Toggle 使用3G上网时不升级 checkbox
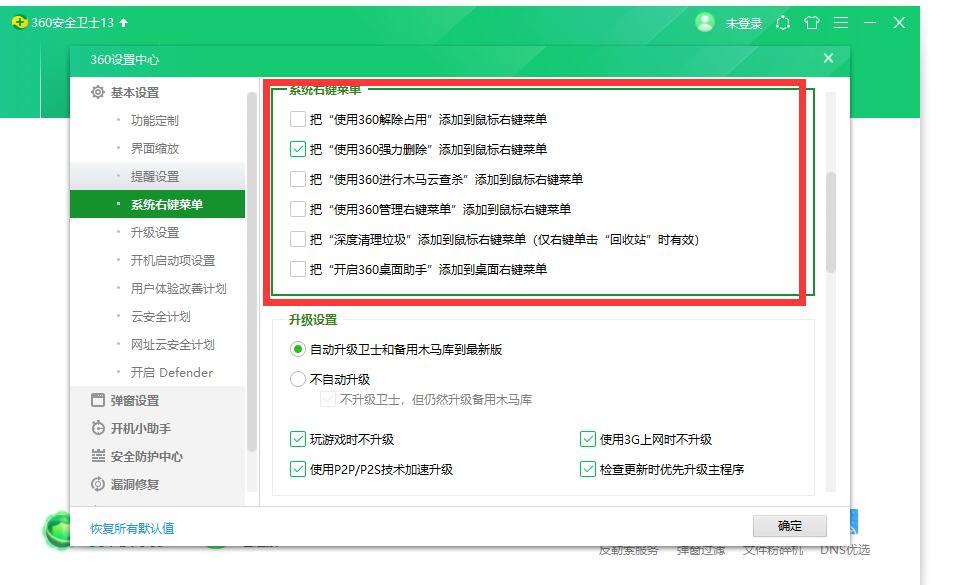Screen dimensions: 956x585 [x=588, y=439]
